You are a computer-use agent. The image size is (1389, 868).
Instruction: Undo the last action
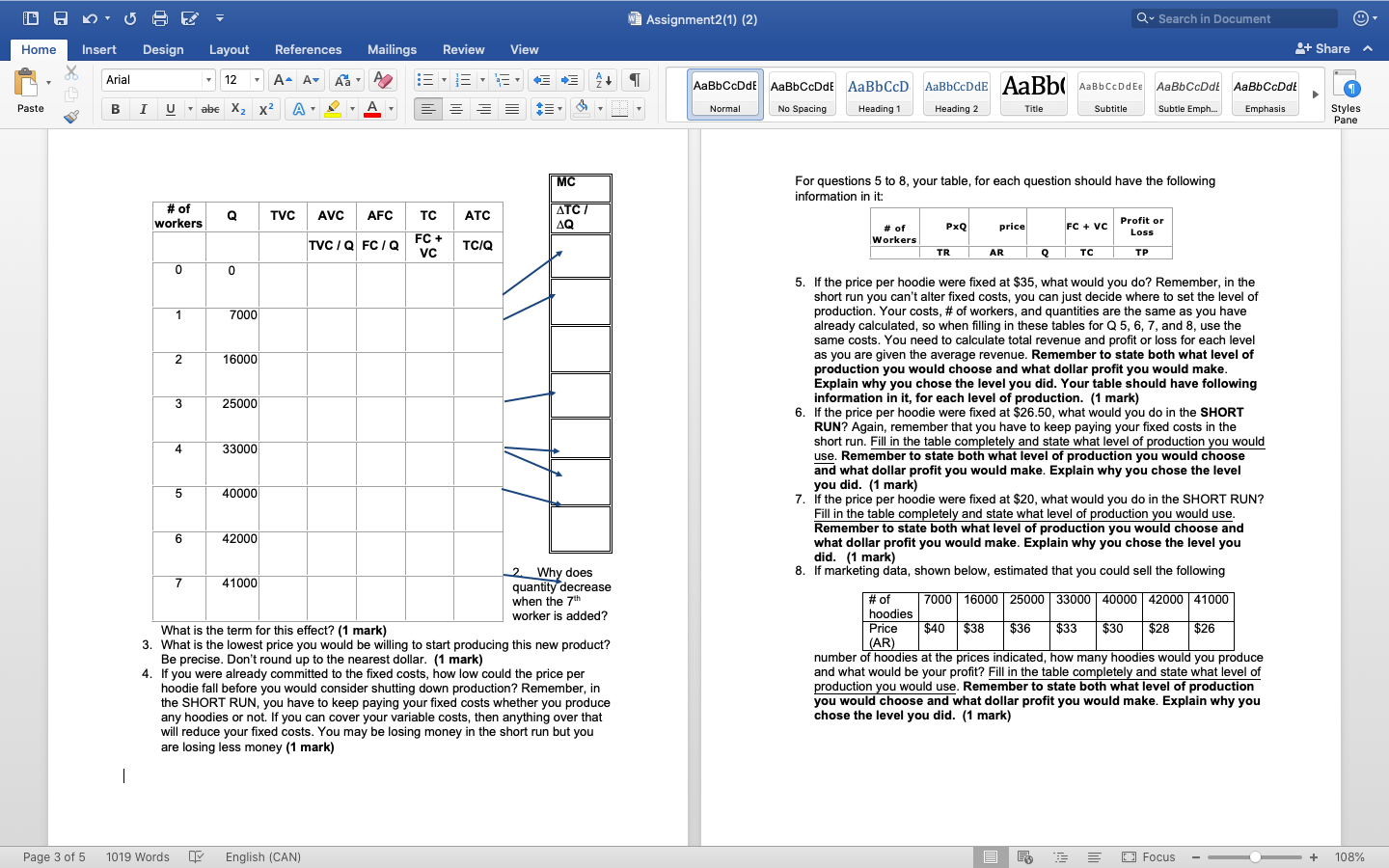[x=90, y=18]
